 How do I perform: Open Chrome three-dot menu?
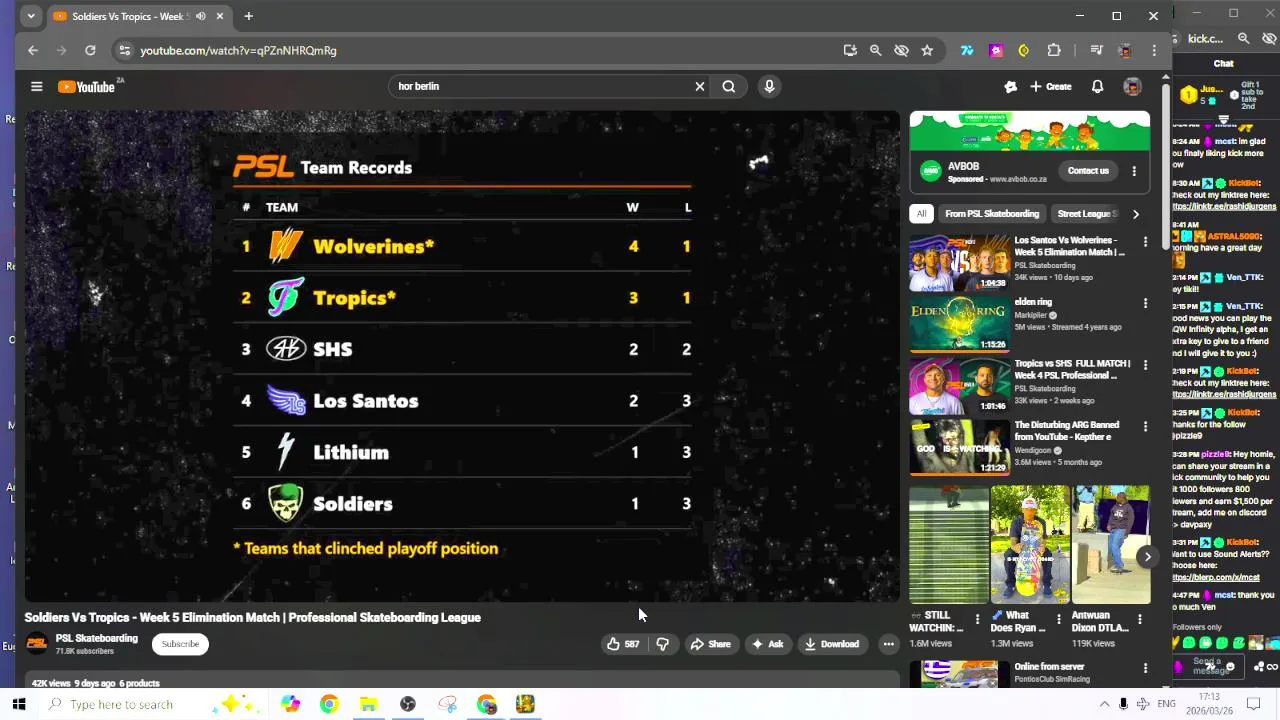1154,50
